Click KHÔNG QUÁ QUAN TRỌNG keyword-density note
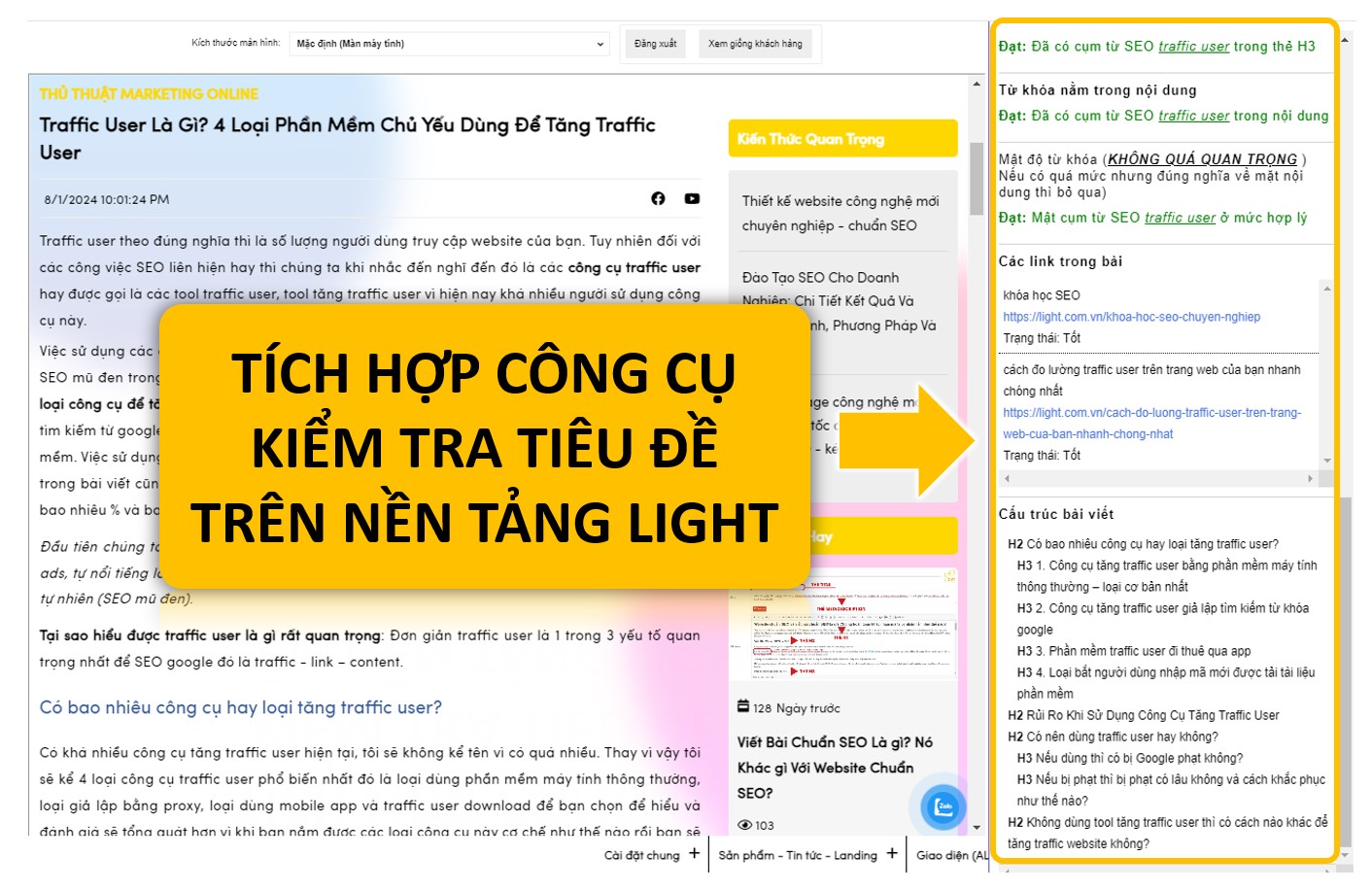Screen dimensions: 1372x891 click(x=1202, y=159)
